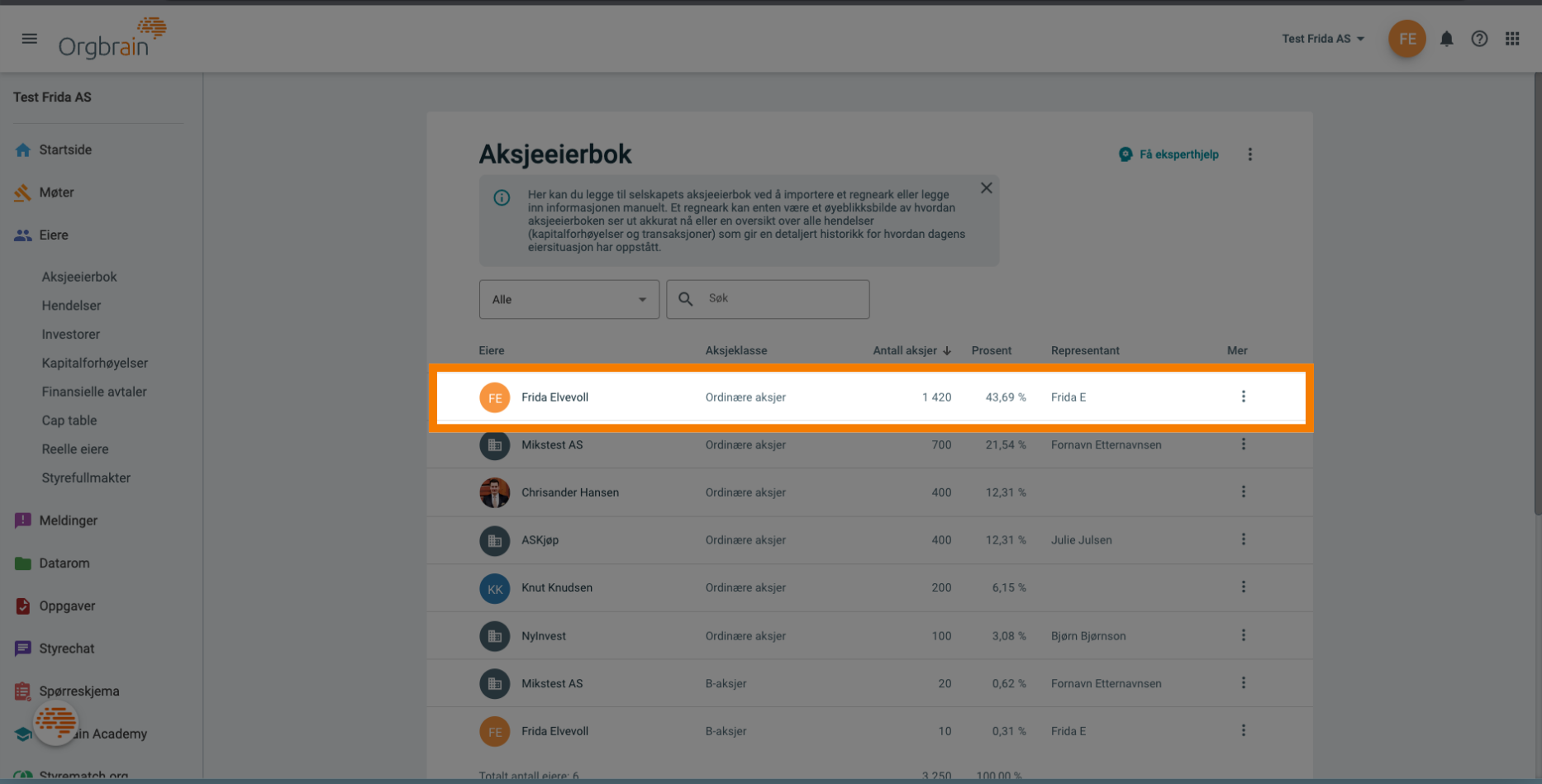
Task: Open Hendelser in the sidebar
Action: (71, 306)
